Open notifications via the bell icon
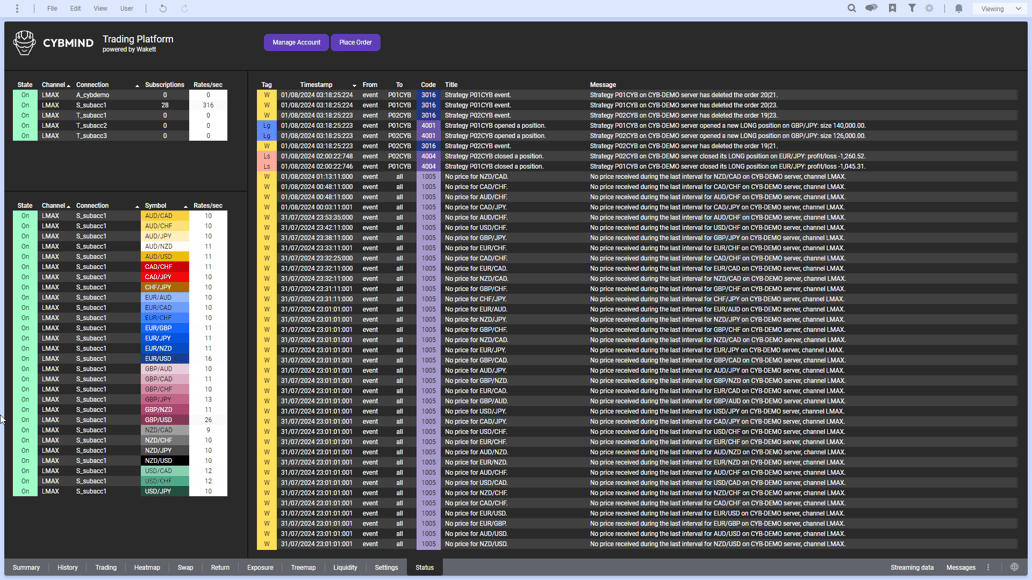The width and height of the screenshot is (1032, 580). (x=959, y=8)
